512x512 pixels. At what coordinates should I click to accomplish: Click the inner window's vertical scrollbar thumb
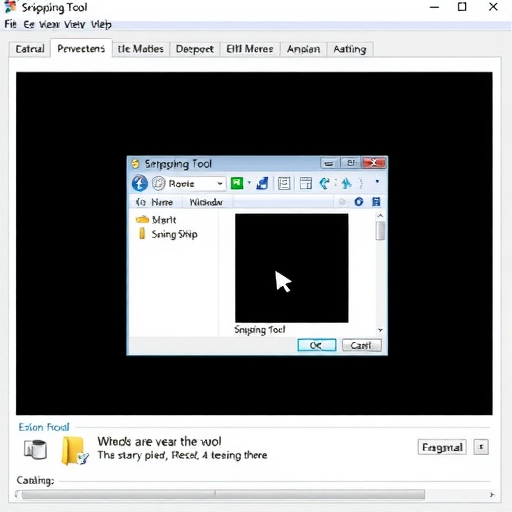pos(380,231)
